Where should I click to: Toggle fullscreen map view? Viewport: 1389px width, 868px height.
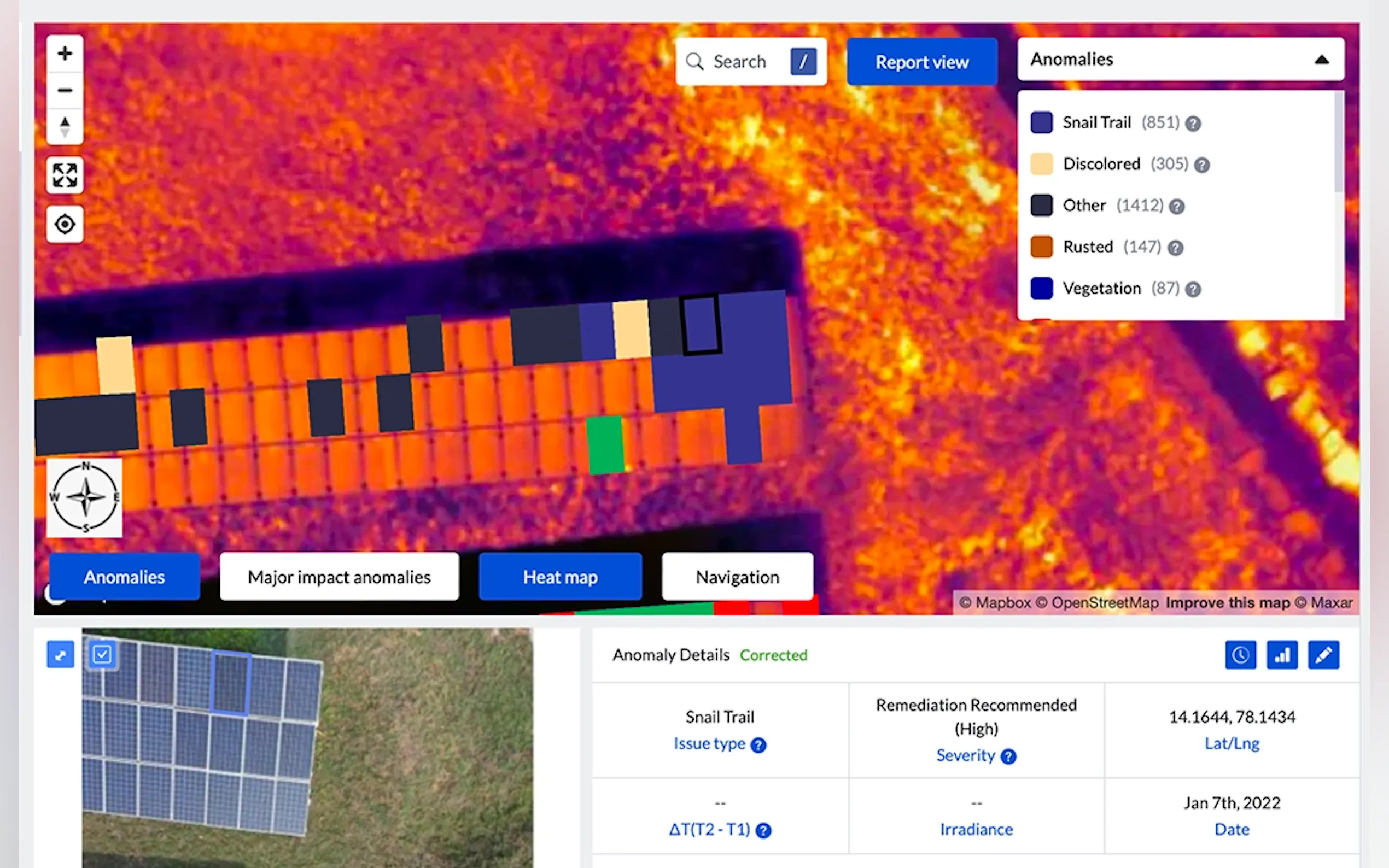click(65, 175)
